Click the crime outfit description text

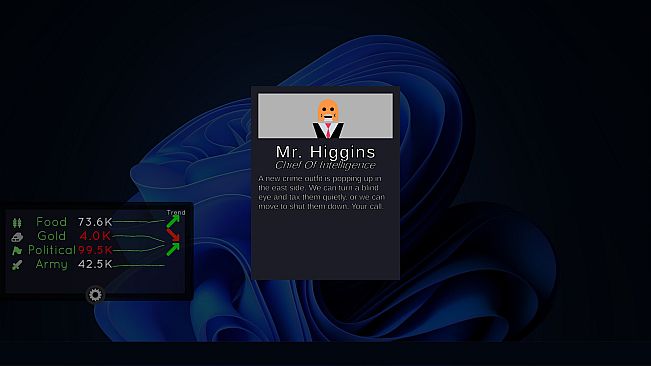pos(321,192)
